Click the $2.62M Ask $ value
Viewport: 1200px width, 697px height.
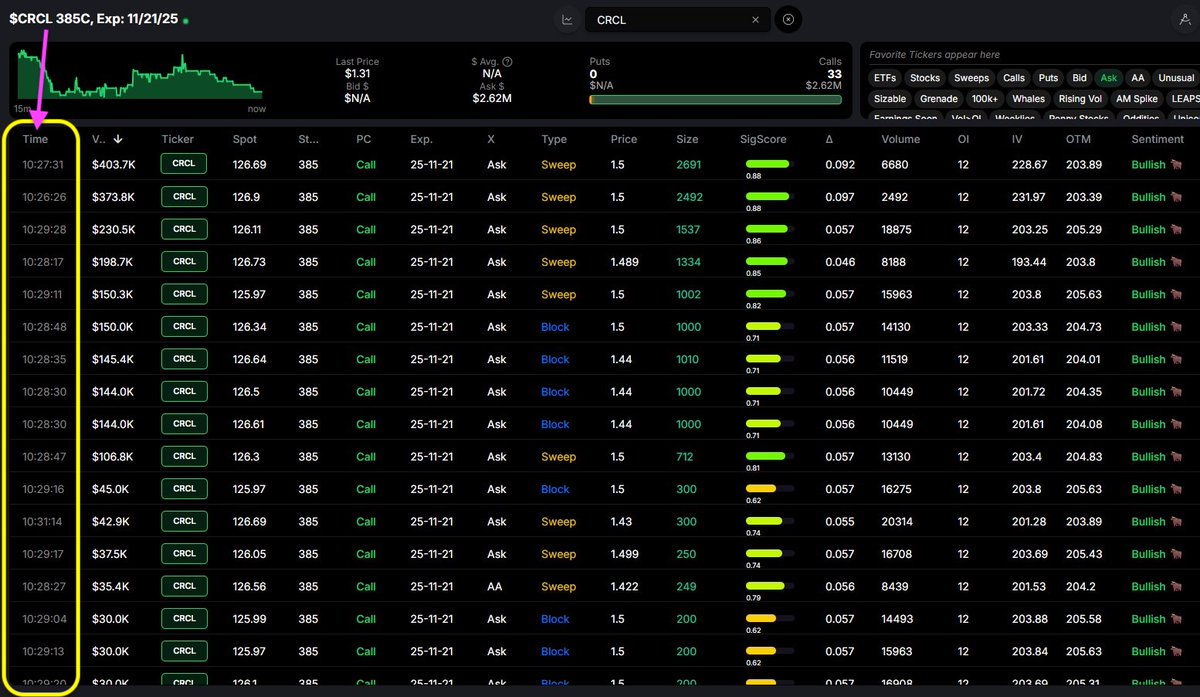[494, 99]
